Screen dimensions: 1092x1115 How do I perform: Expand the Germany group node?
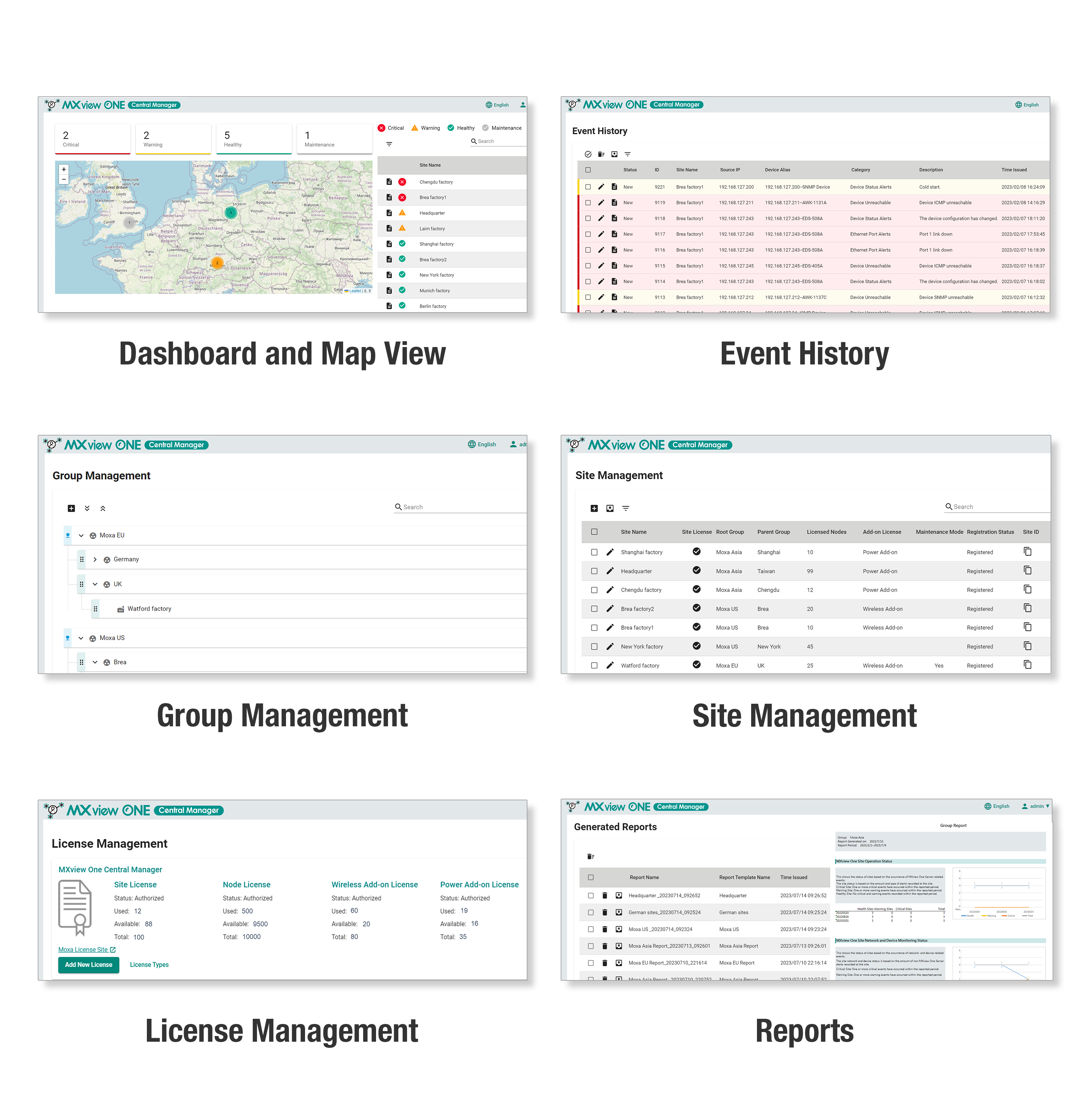tap(95, 559)
